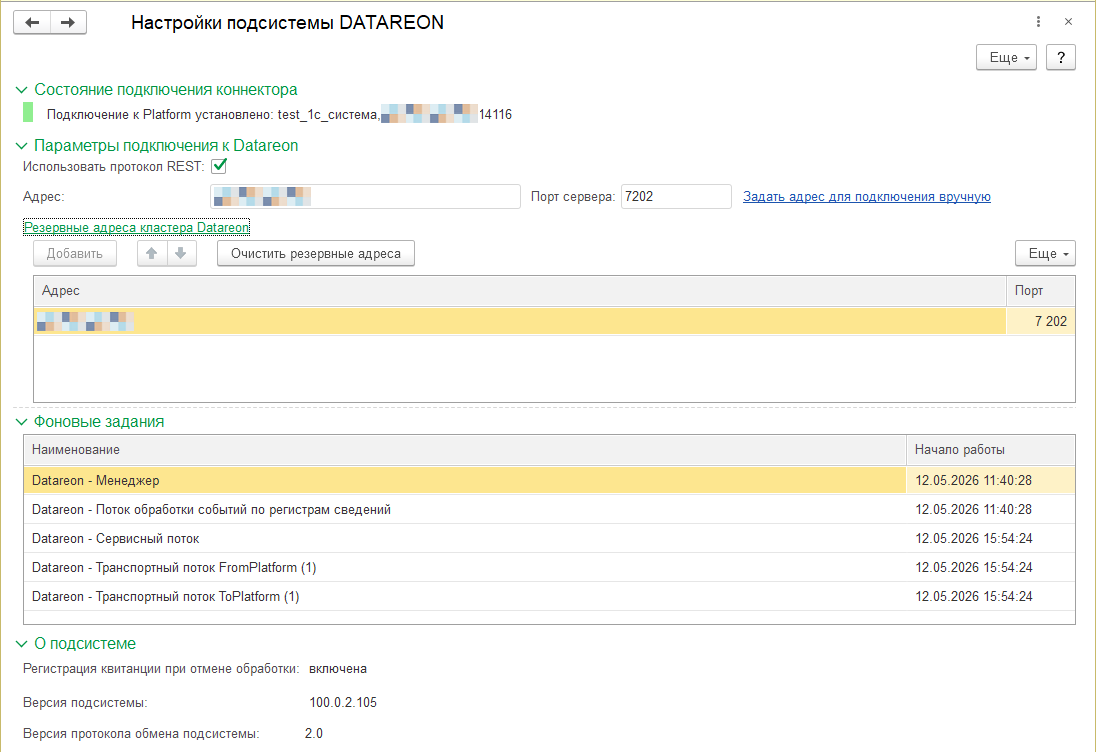This screenshot has width=1096, height=752.
Task: Go forward with the right arrow button
Action: point(68,22)
